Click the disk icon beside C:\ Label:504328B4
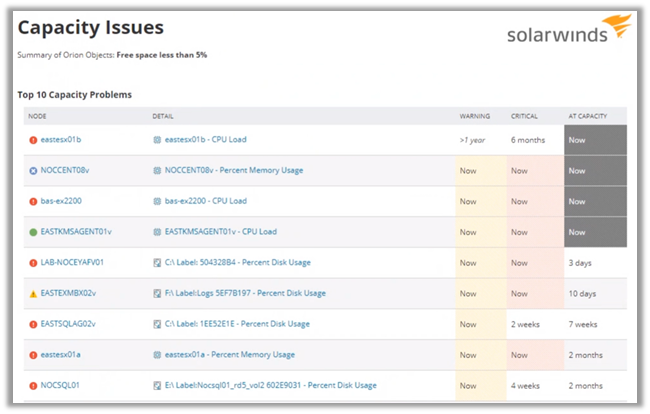Viewport: 650px width, 414px height. tap(157, 263)
